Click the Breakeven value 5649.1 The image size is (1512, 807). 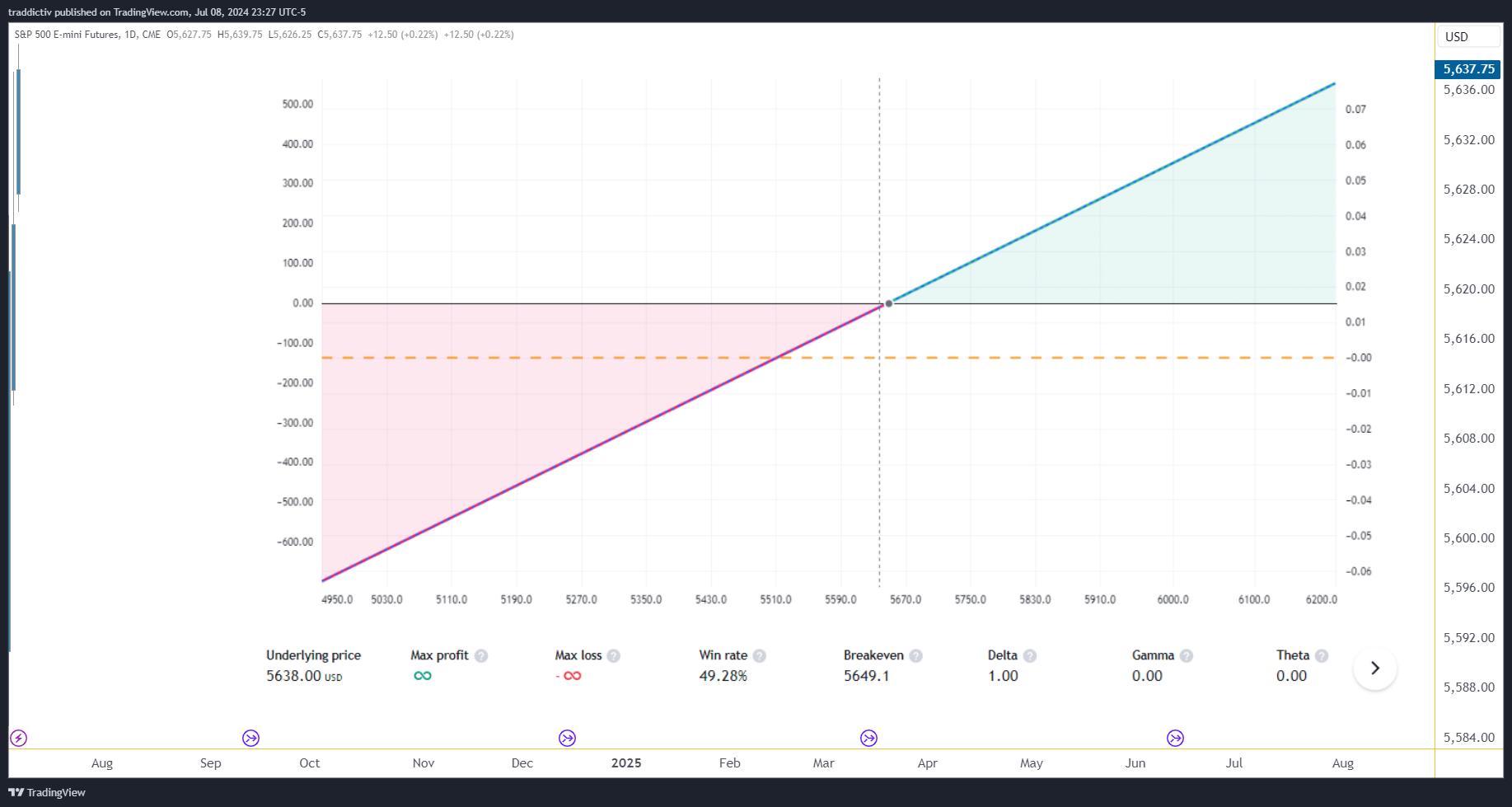(866, 676)
